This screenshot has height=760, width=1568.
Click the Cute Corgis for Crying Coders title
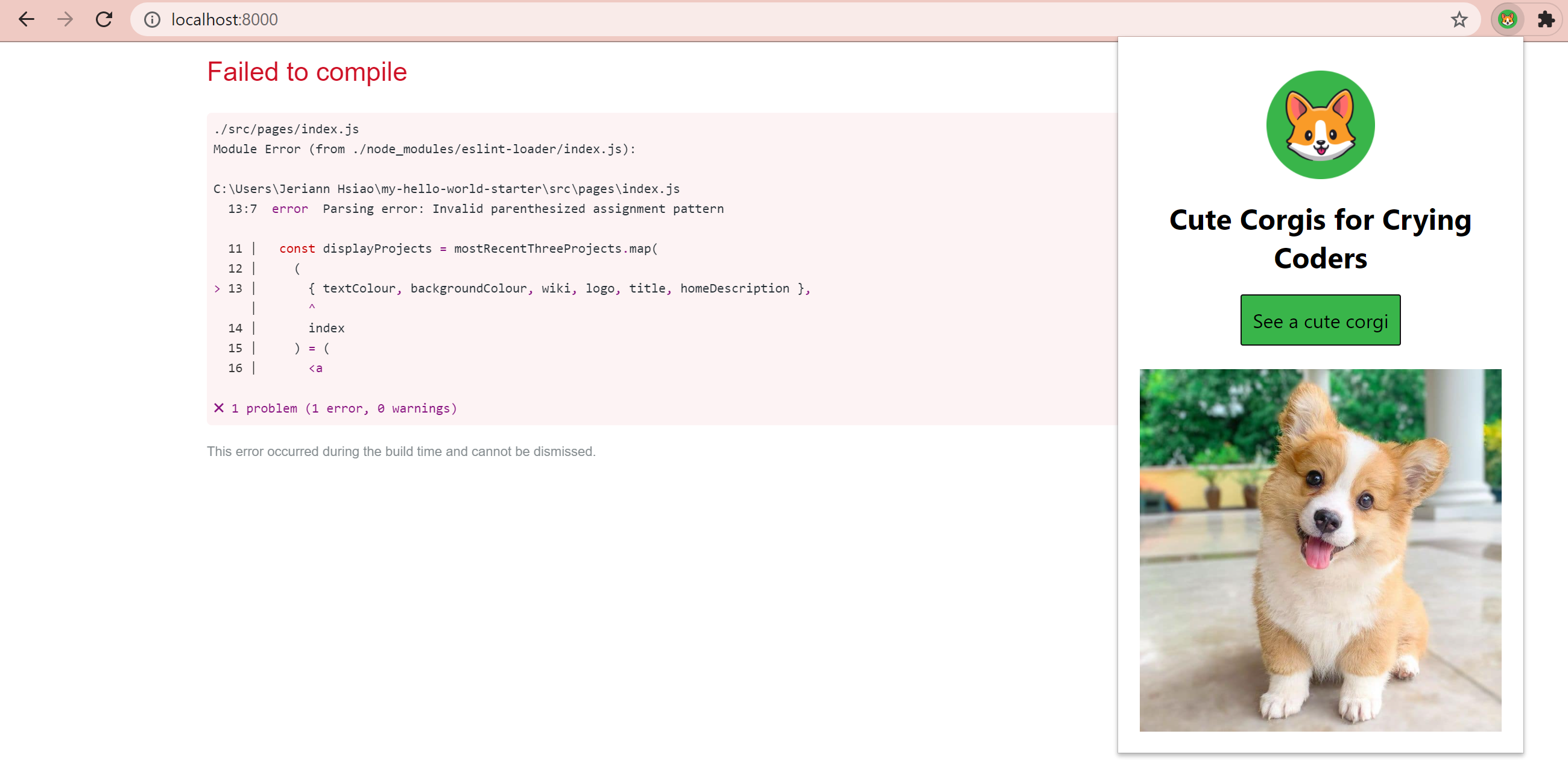[1320, 239]
